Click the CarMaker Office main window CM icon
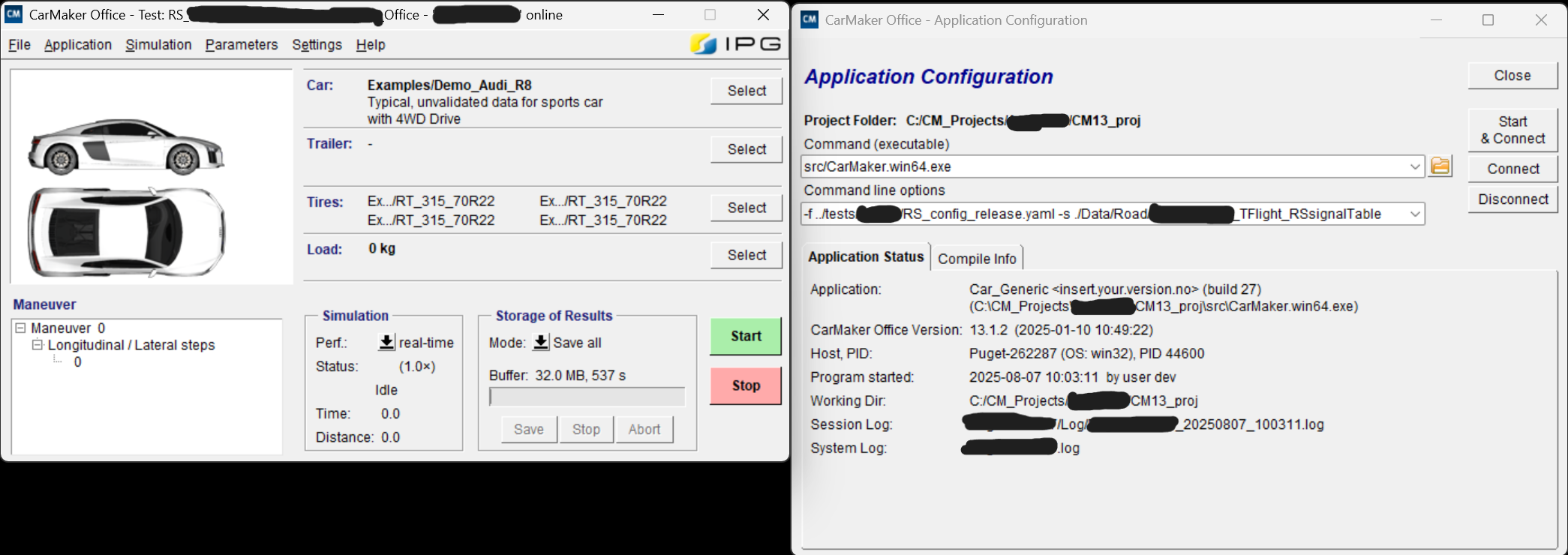 click(14, 14)
